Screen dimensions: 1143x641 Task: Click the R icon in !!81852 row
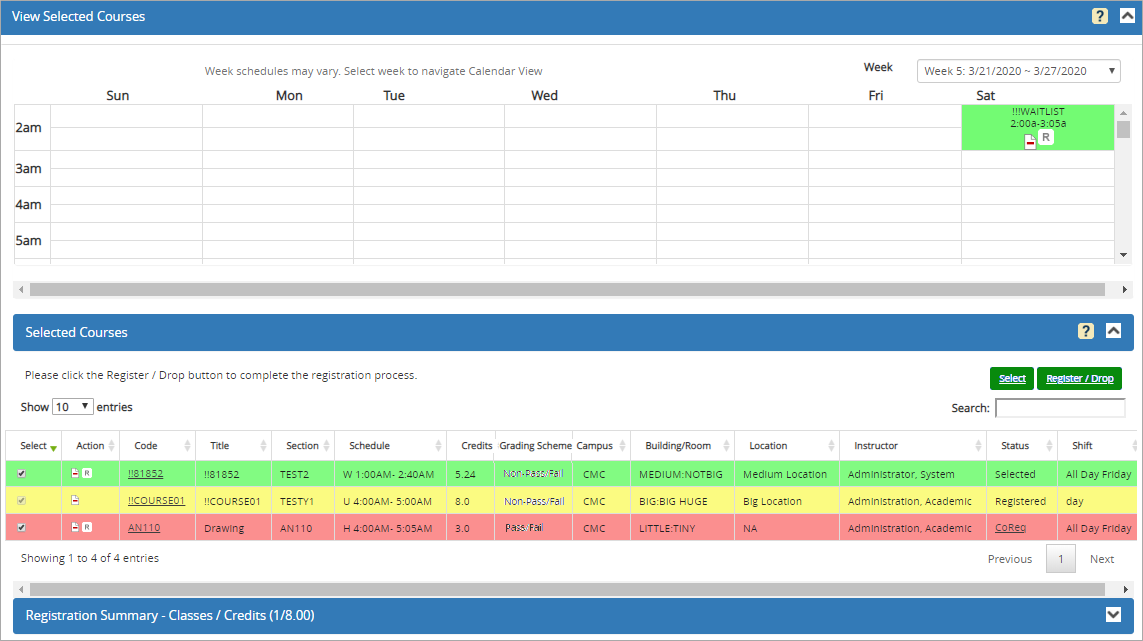(x=87, y=474)
